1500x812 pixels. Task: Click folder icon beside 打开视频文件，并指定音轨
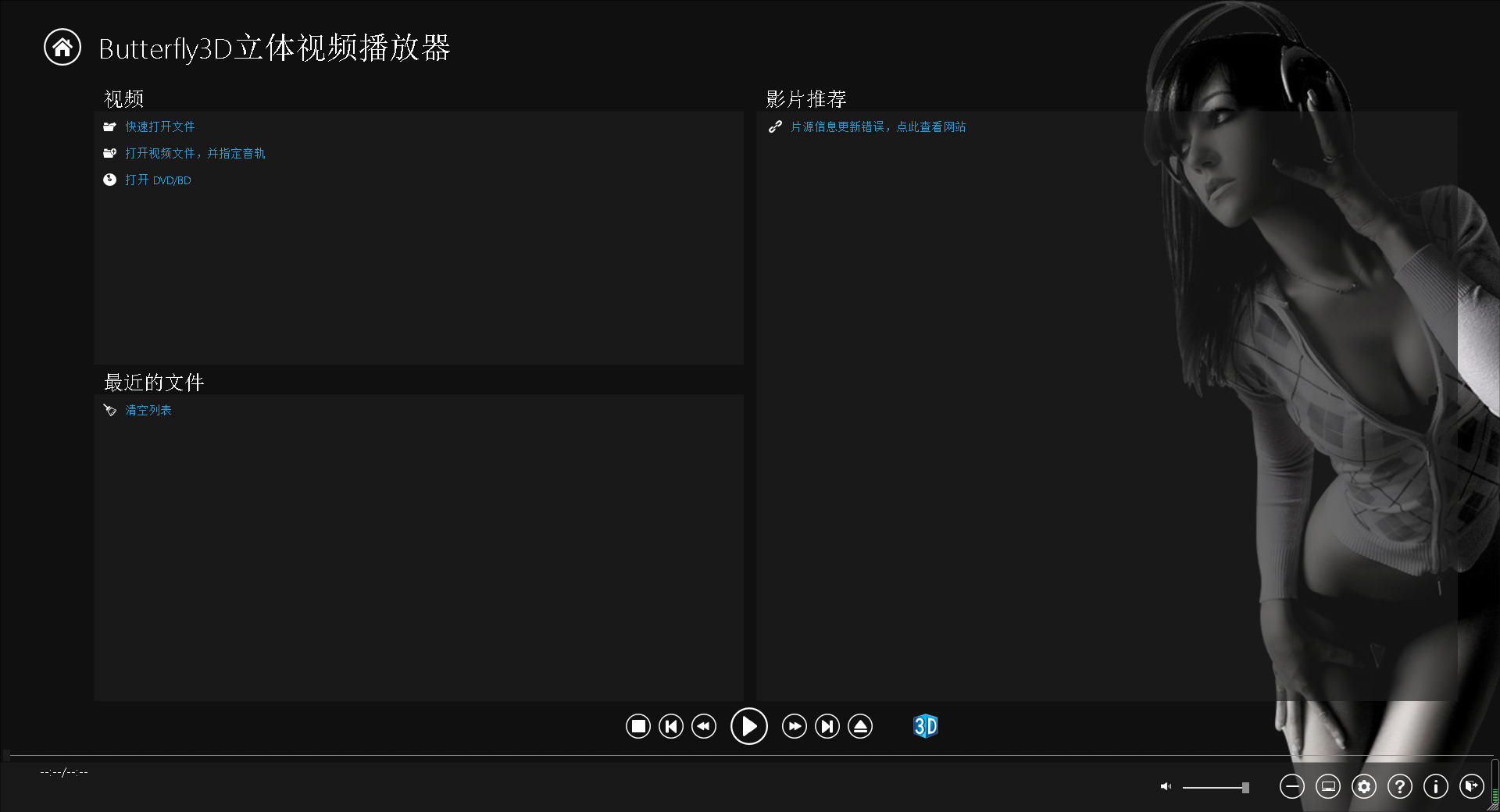109,153
